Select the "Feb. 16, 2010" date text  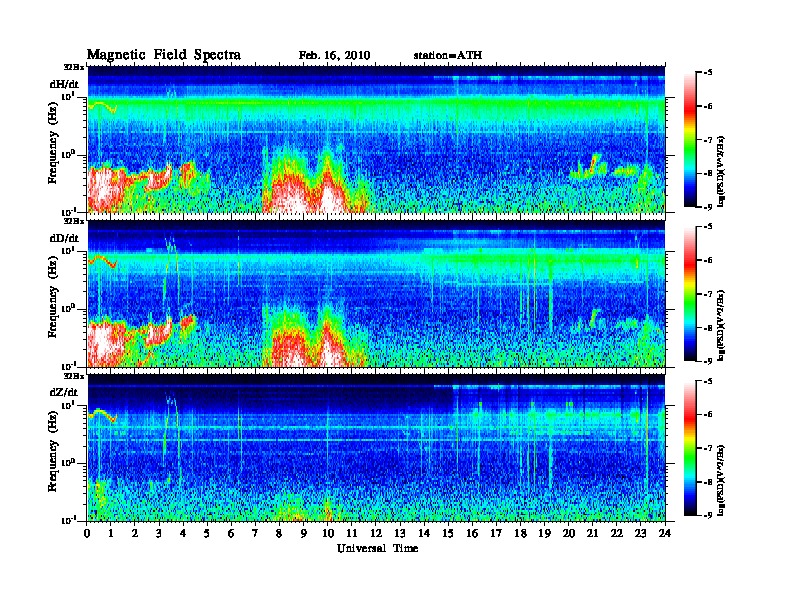[334, 56]
